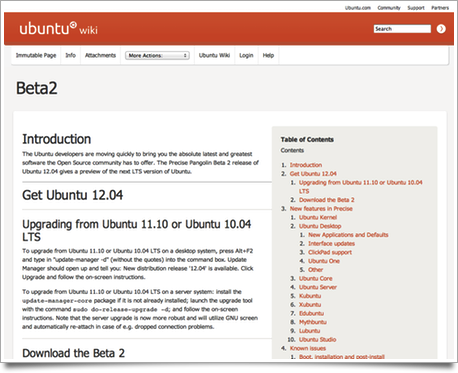Select the Info menu item

pos(70,55)
